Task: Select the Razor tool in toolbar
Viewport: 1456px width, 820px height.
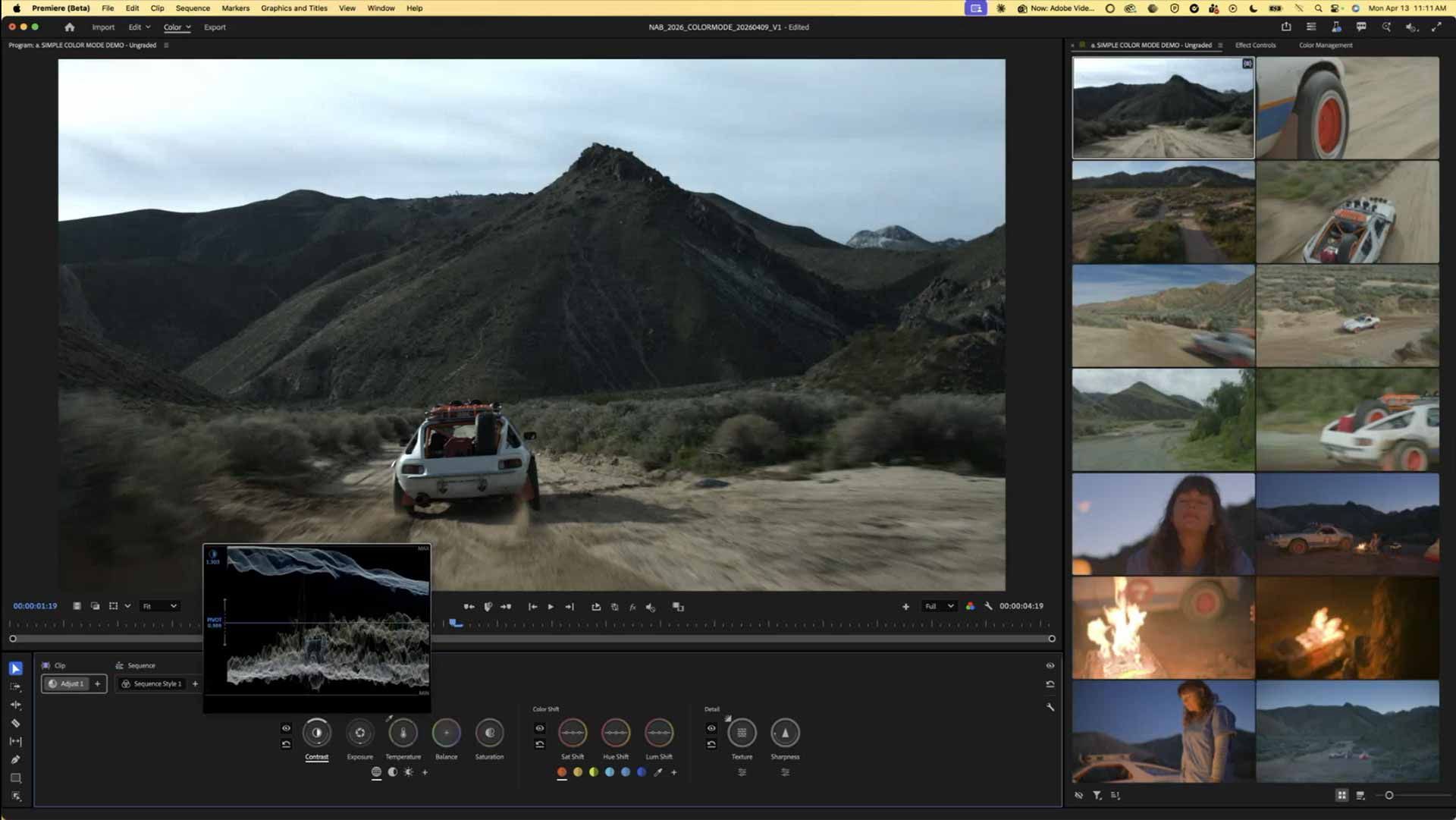Action: pyautogui.click(x=15, y=723)
